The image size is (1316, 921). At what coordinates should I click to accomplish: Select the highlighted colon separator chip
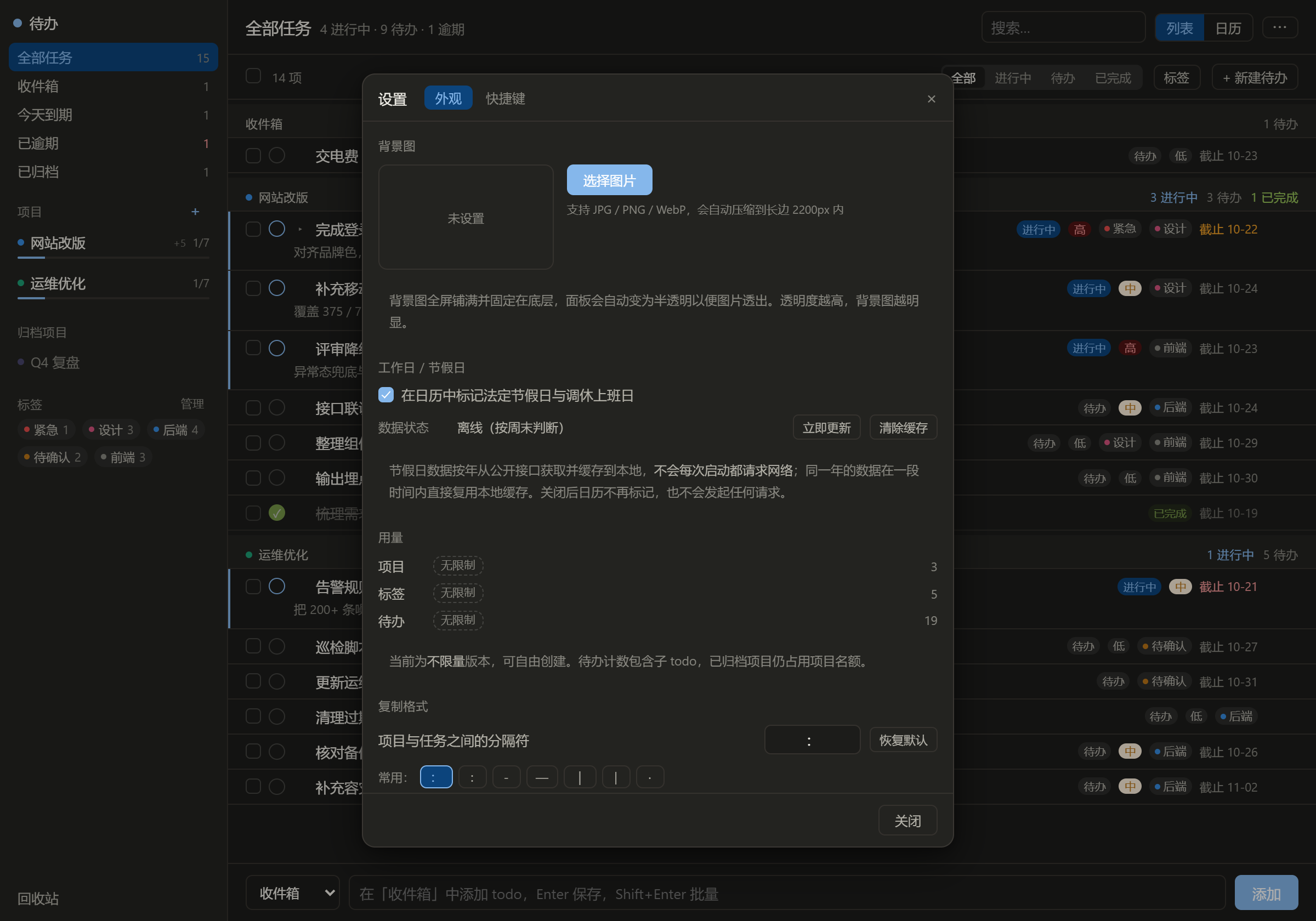436,777
